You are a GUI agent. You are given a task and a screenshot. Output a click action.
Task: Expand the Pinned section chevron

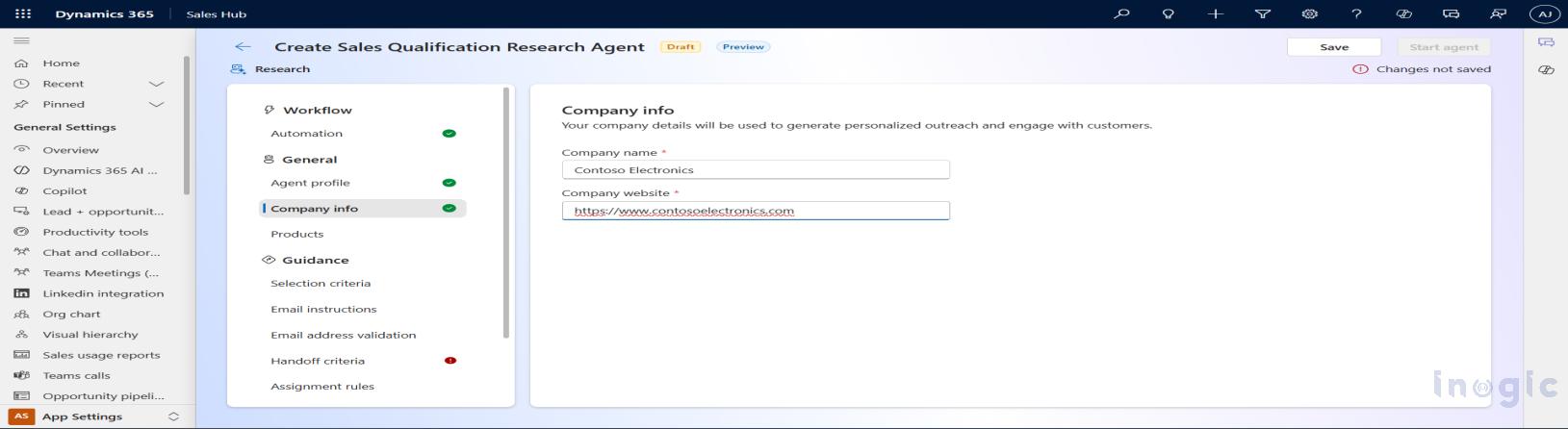(x=156, y=104)
